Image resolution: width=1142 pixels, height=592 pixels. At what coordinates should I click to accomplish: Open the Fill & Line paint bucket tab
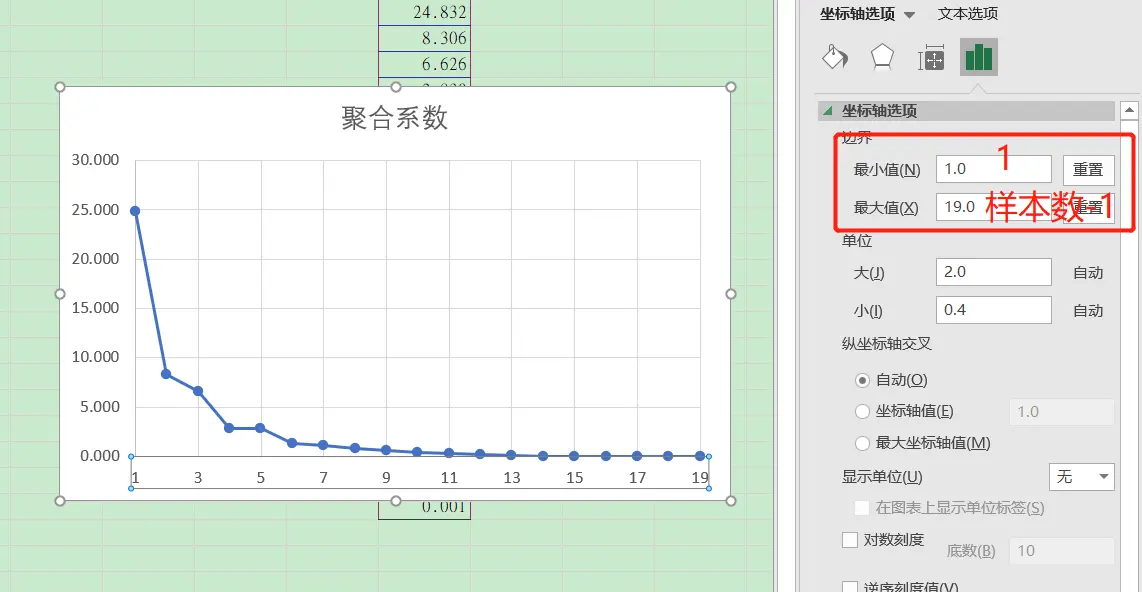[835, 58]
